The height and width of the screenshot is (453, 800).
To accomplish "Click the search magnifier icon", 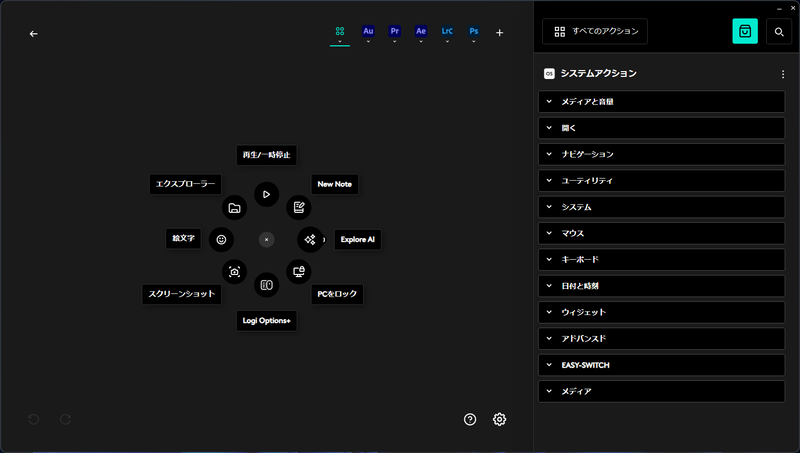I will [779, 32].
